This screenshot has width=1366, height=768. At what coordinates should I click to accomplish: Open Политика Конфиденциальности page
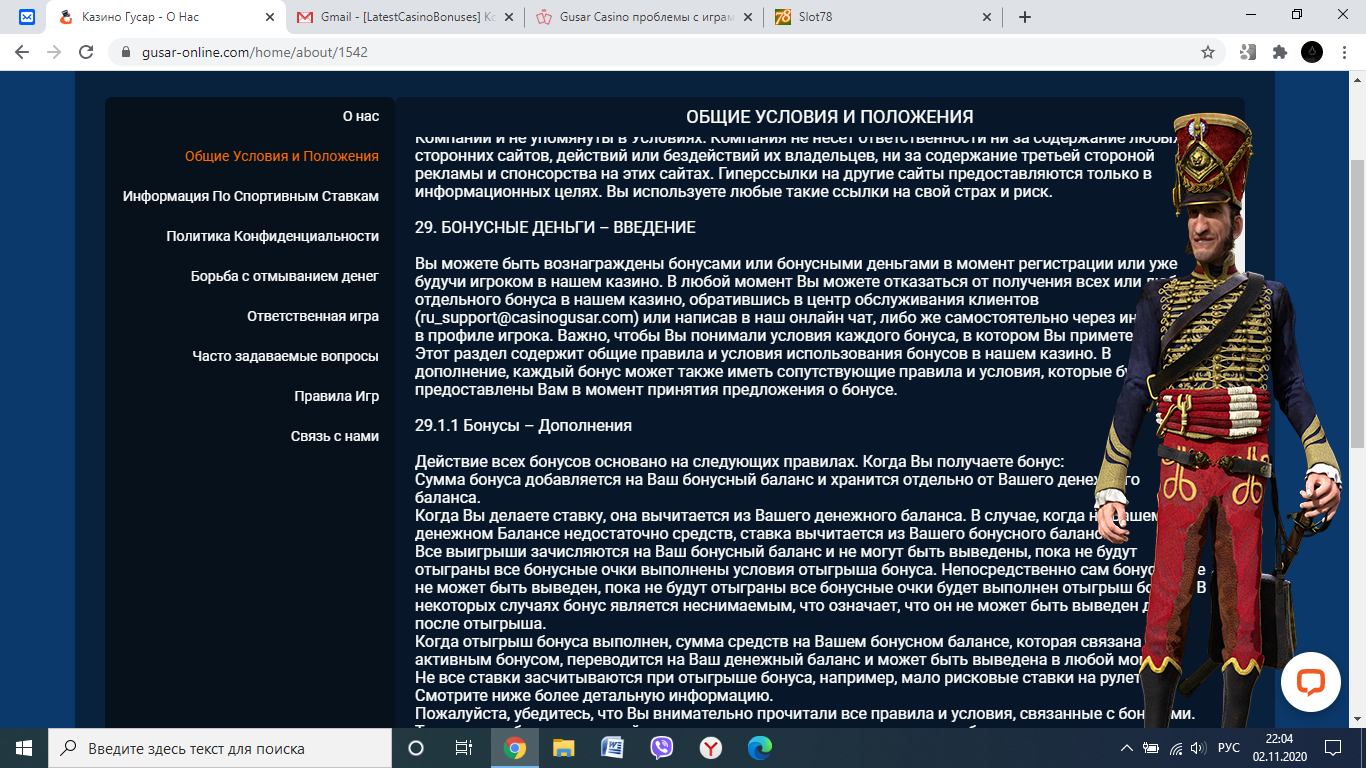273,236
